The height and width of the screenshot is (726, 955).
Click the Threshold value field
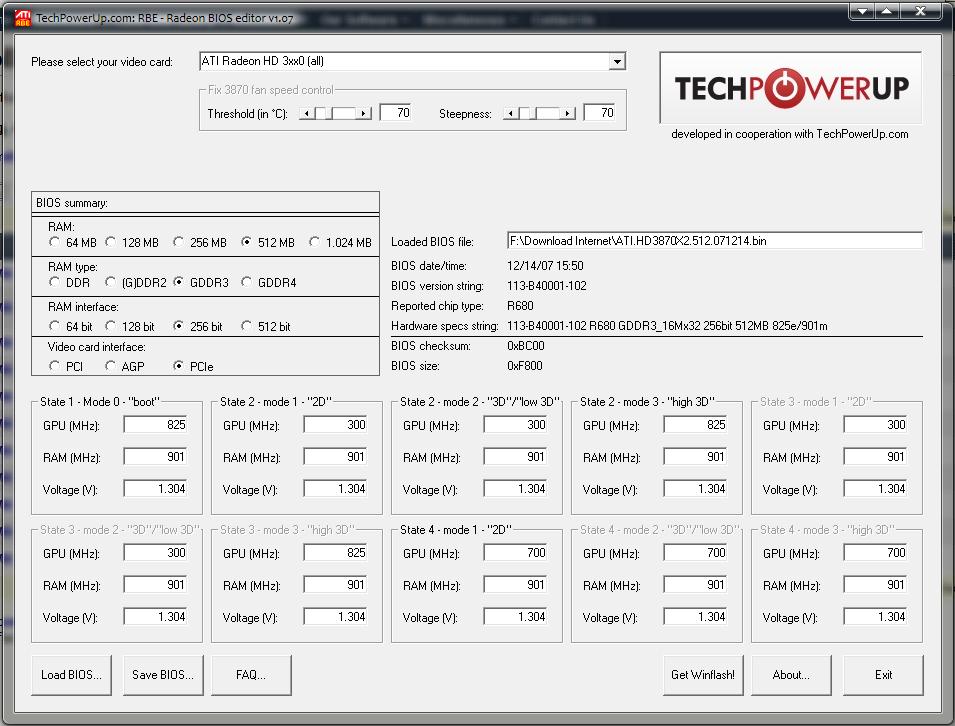coord(396,113)
